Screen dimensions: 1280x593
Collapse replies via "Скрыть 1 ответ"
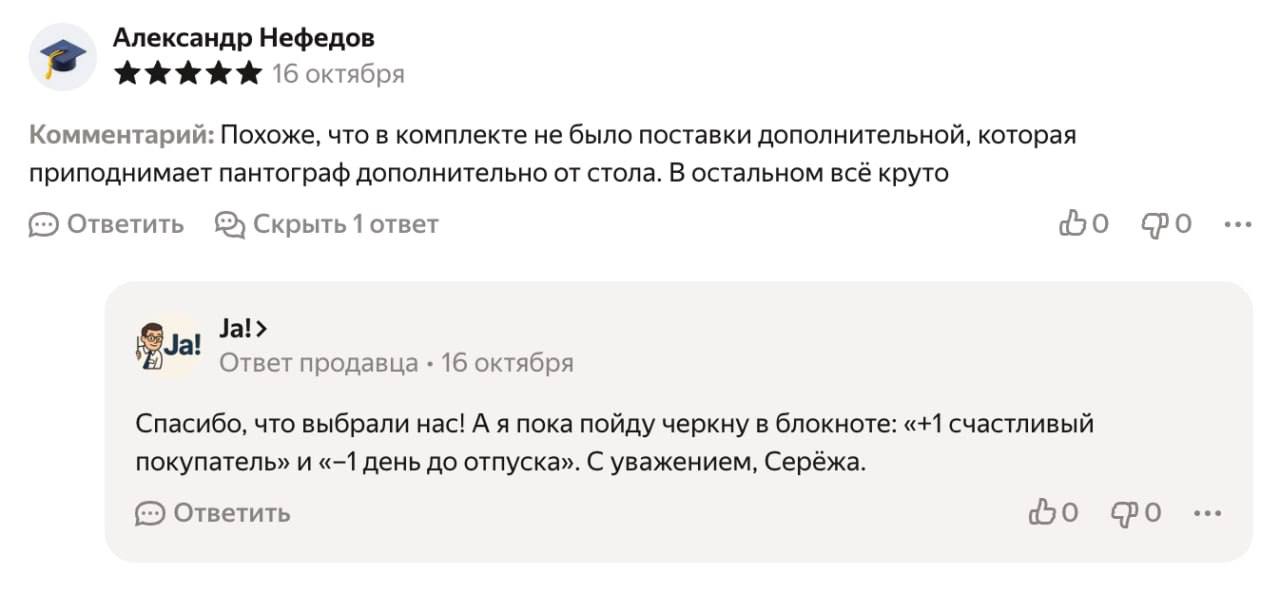pyautogui.click(x=327, y=224)
